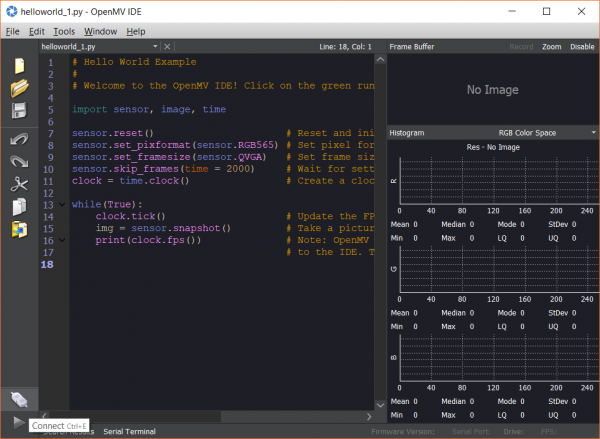Collapse the while(True) code block
The image size is (600, 439).
62,204
